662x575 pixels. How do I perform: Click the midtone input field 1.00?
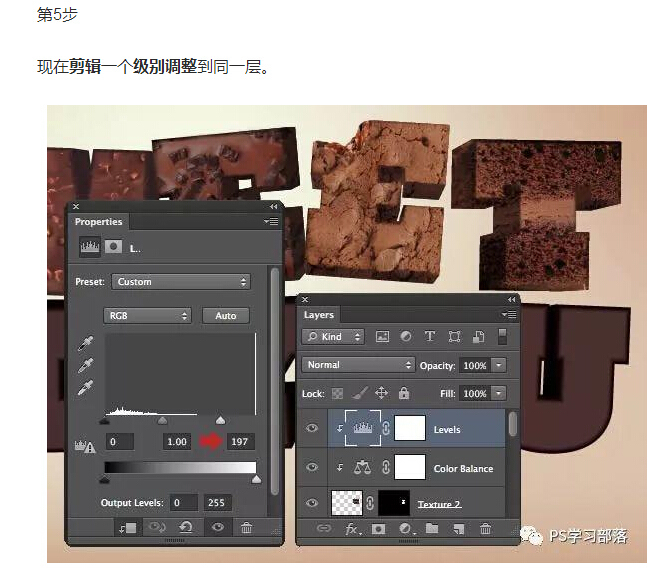pyautogui.click(x=177, y=442)
